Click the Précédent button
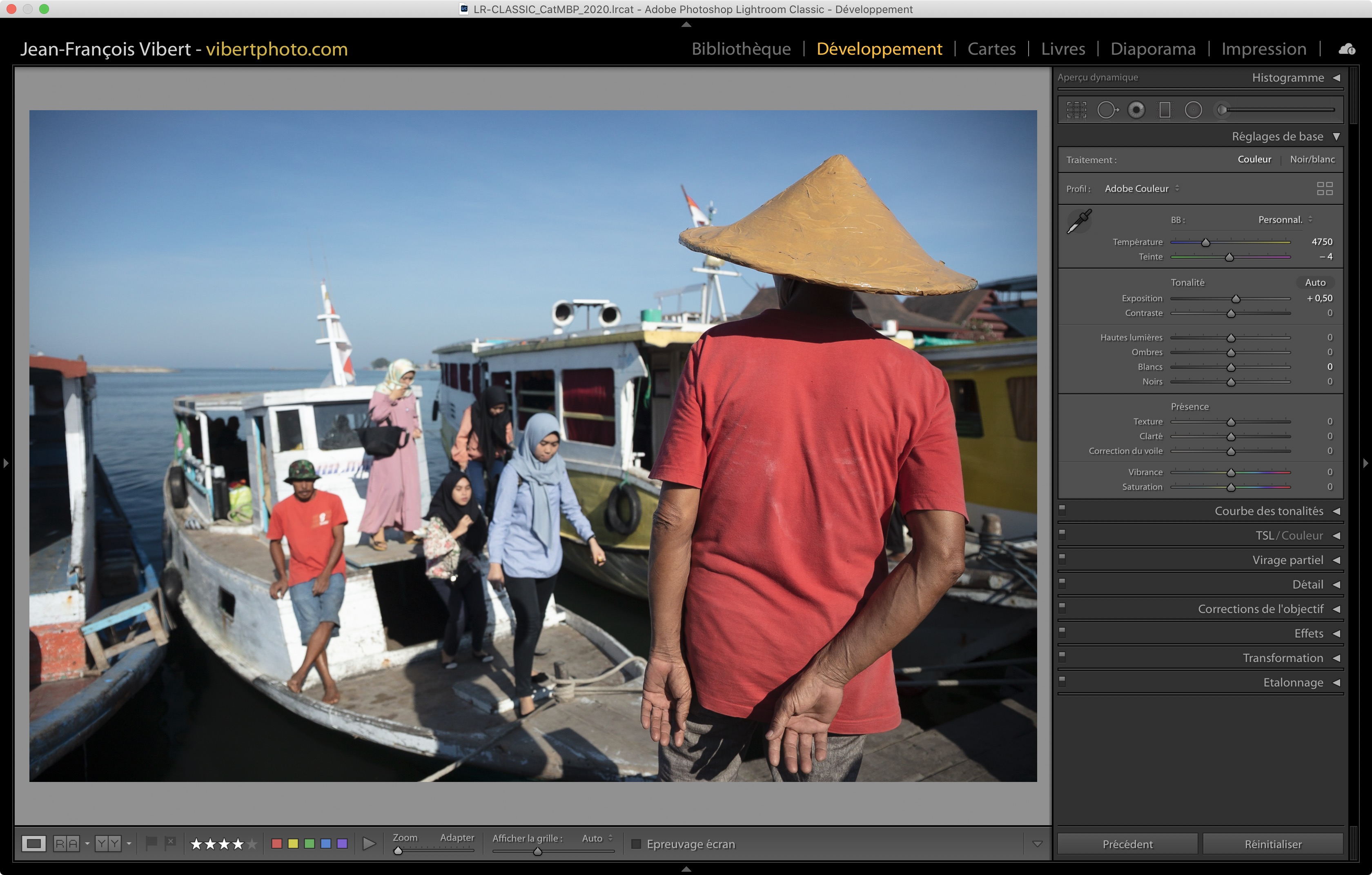This screenshot has width=1372, height=875. pos(1127,844)
